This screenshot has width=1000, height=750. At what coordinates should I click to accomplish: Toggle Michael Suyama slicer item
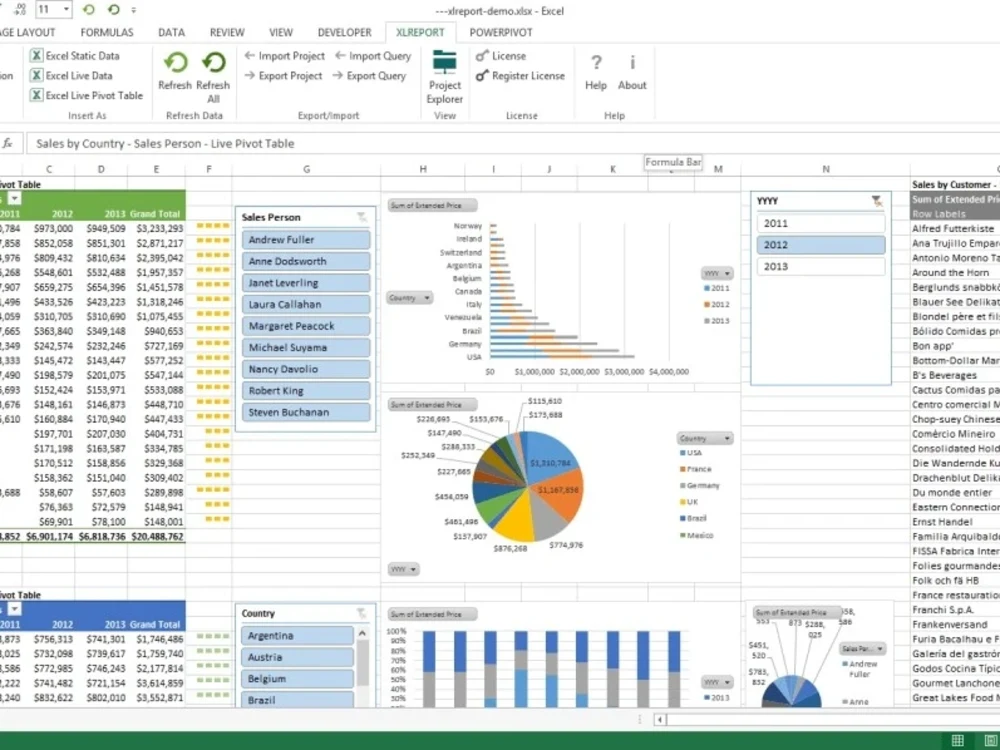click(305, 348)
